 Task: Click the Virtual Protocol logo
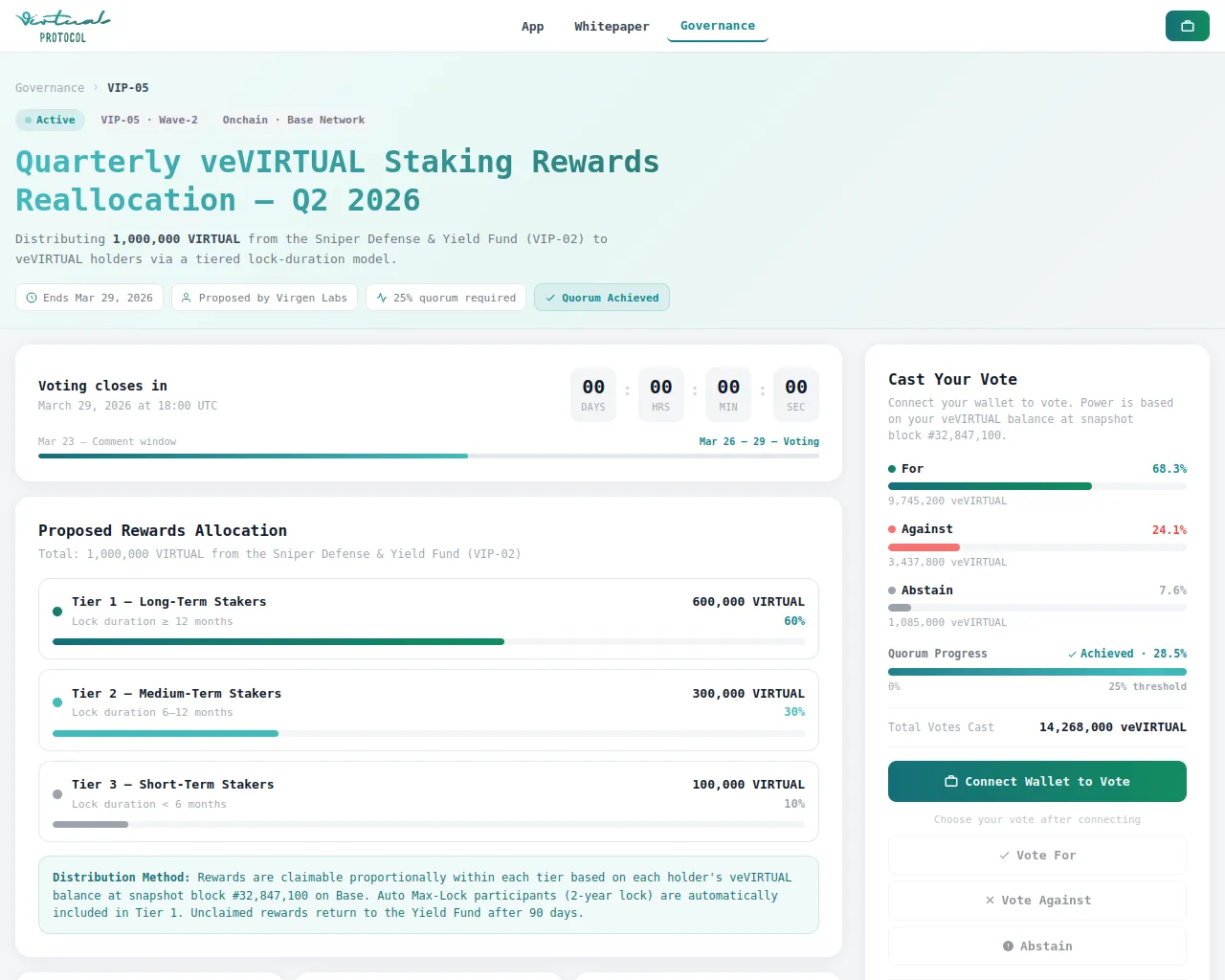[63, 26]
